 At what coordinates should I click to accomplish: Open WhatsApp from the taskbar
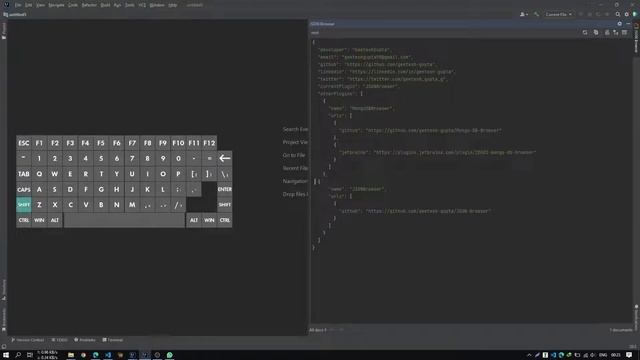point(169,355)
